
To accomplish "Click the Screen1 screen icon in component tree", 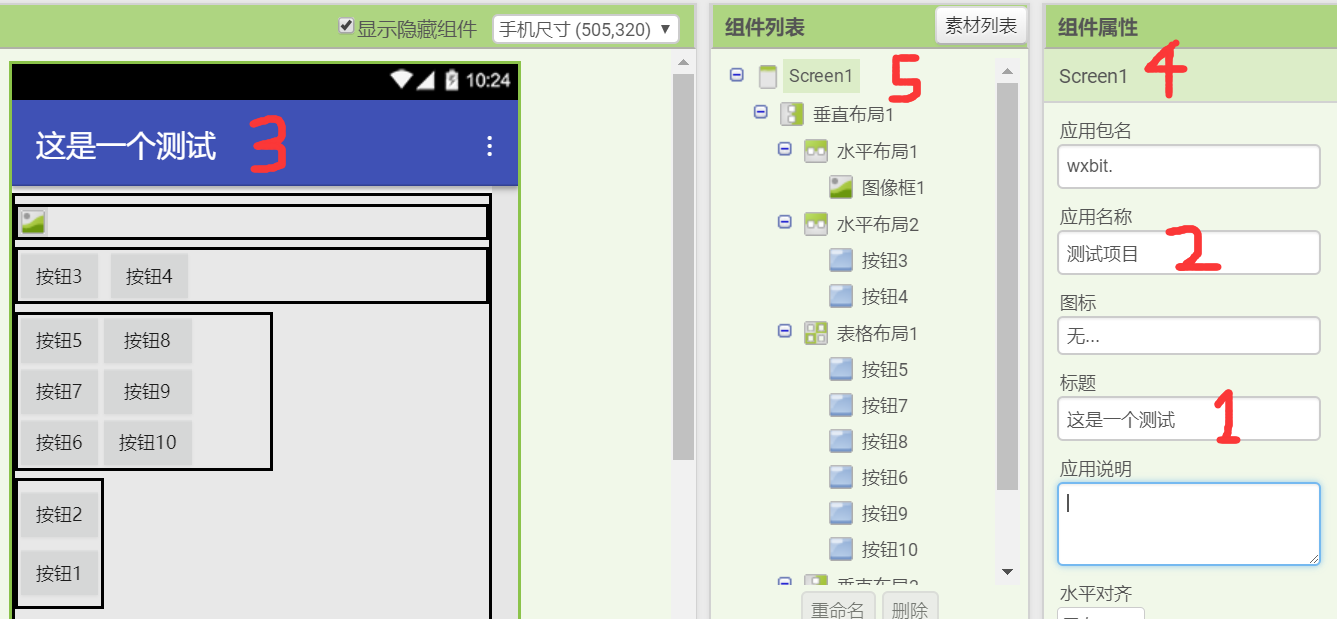I will [766, 75].
